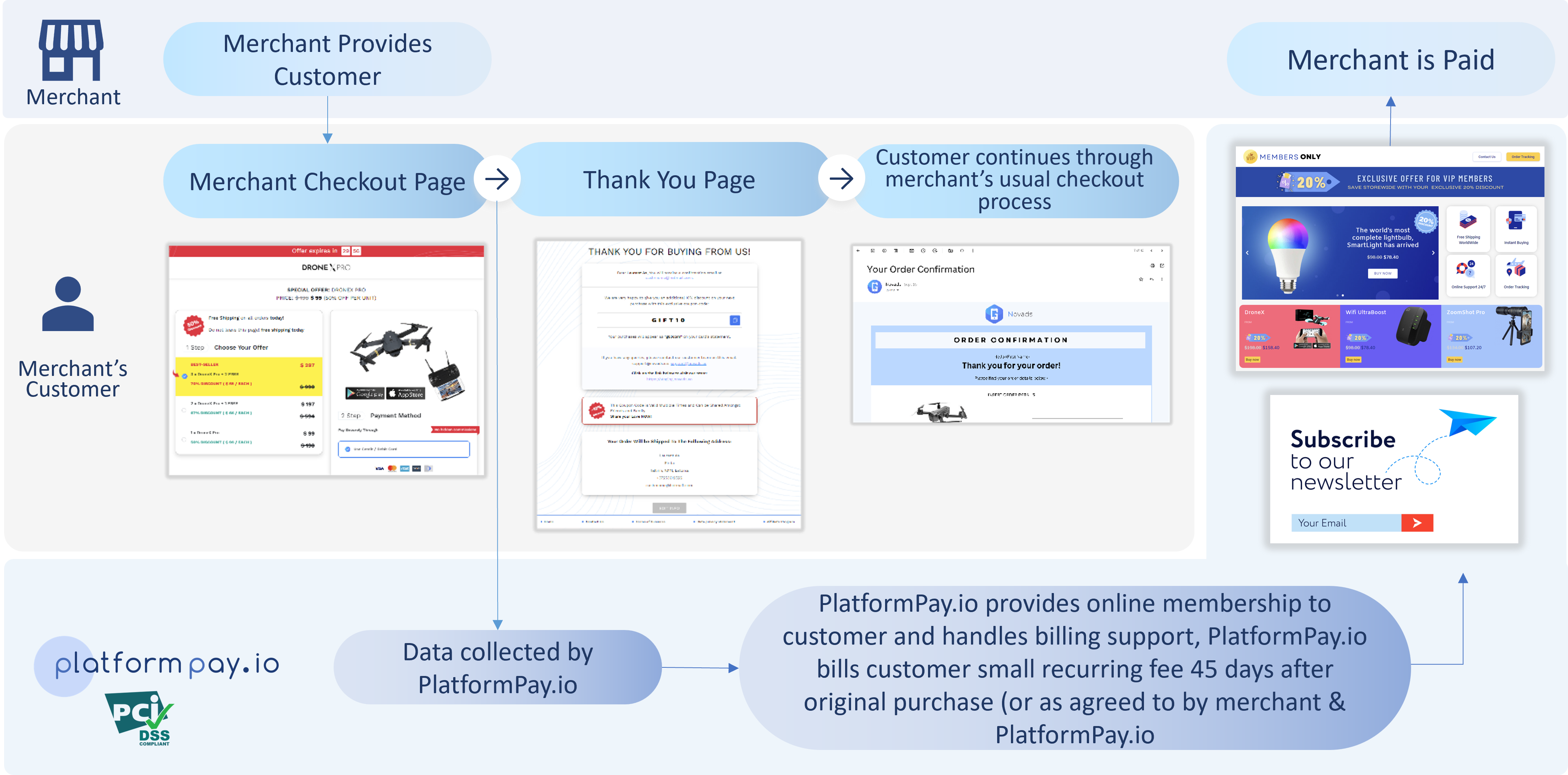Select the Visa payment icon

pos(379,468)
